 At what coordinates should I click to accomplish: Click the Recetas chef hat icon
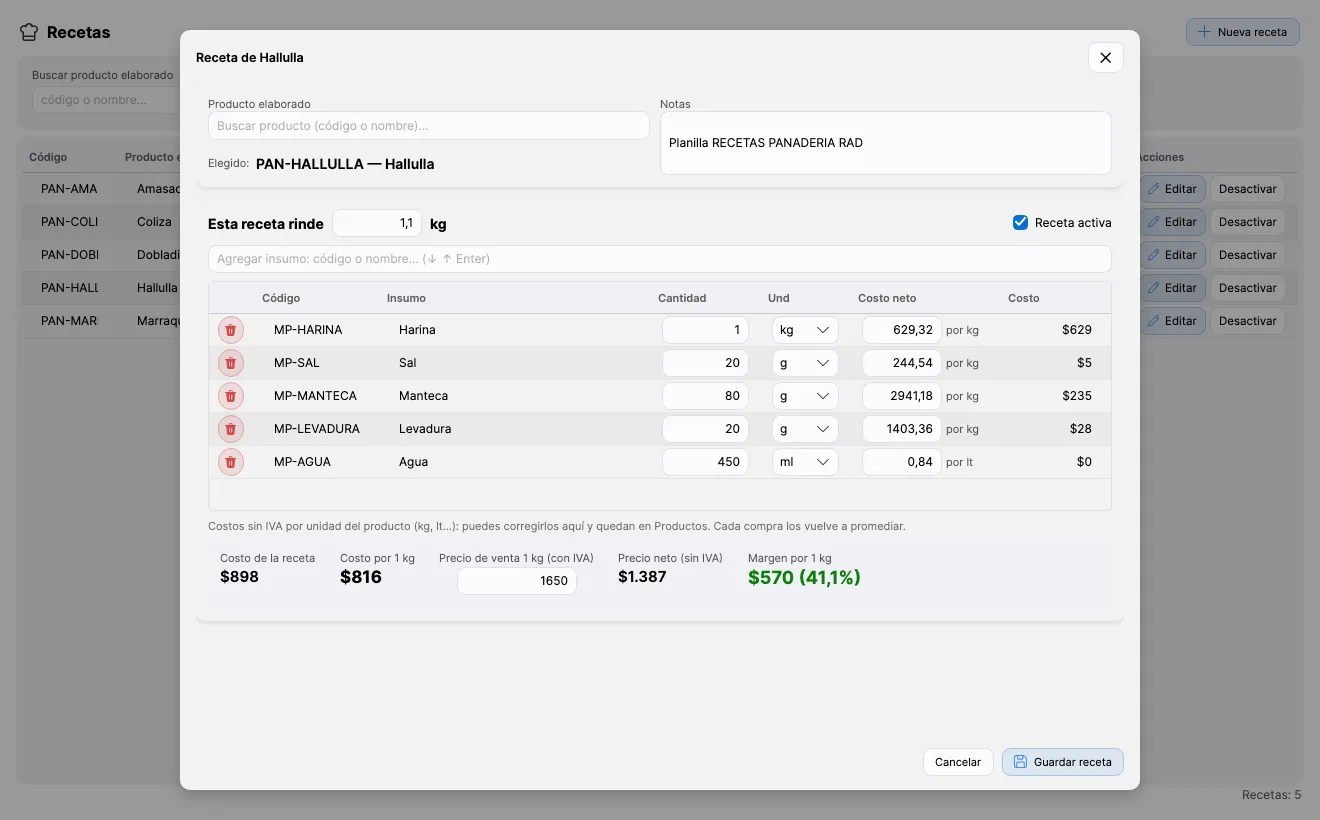(x=29, y=32)
